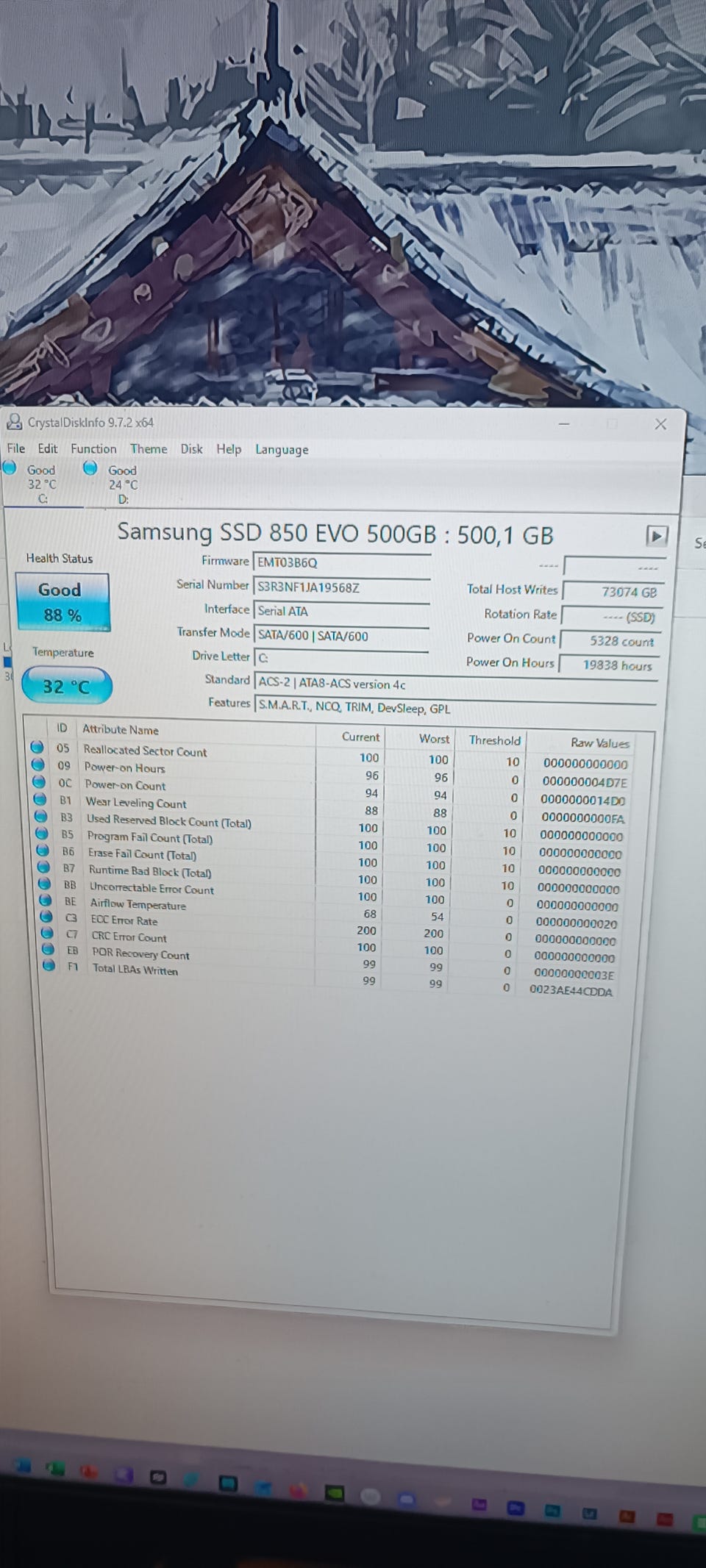Screen dimensions: 706x1568
Task: Open the File menu
Action: (x=15, y=448)
